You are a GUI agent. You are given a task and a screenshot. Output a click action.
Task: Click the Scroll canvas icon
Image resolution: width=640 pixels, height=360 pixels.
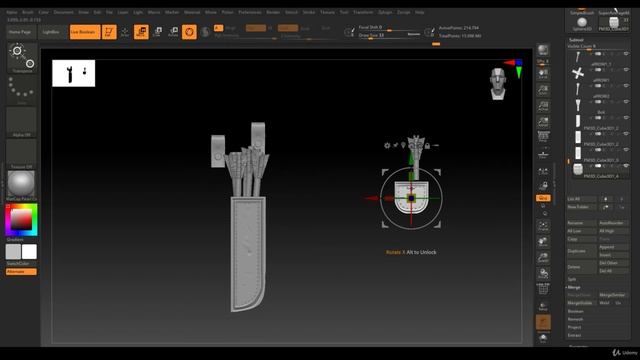[x=543, y=74]
